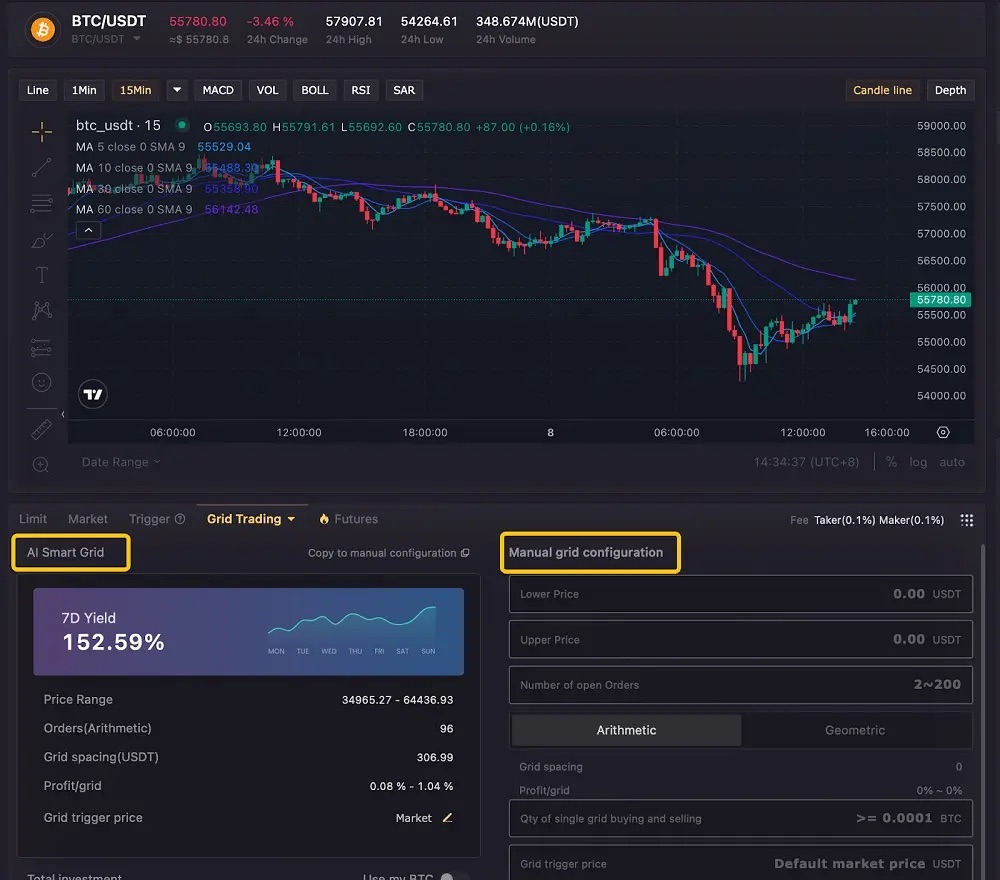Toggle auto scale on chart

coord(952,462)
